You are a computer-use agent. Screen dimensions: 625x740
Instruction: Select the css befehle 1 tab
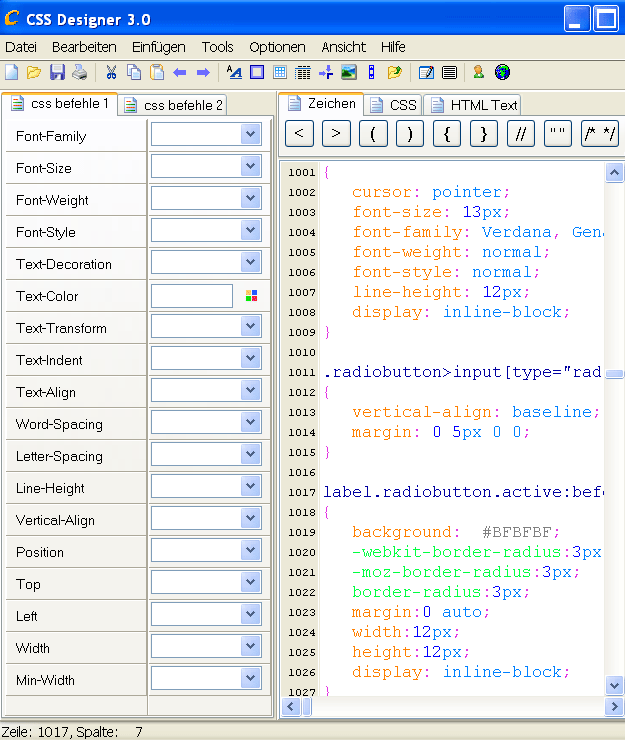tap(60, 103)
